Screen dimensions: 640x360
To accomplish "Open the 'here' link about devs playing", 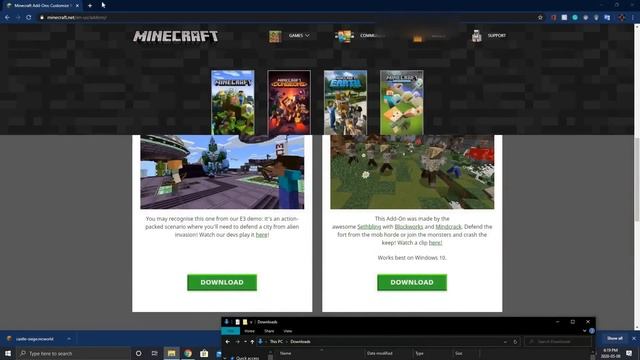I will point(262,235).
